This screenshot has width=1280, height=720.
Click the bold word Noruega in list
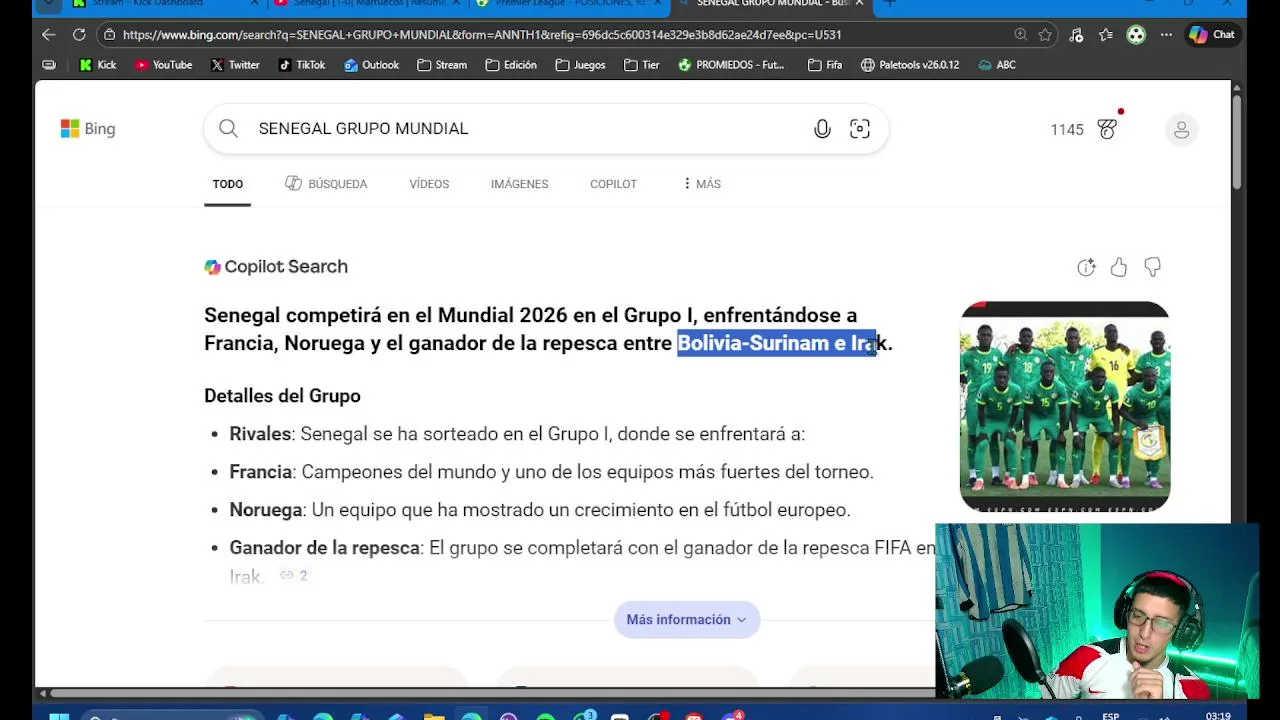pos(266,510)
